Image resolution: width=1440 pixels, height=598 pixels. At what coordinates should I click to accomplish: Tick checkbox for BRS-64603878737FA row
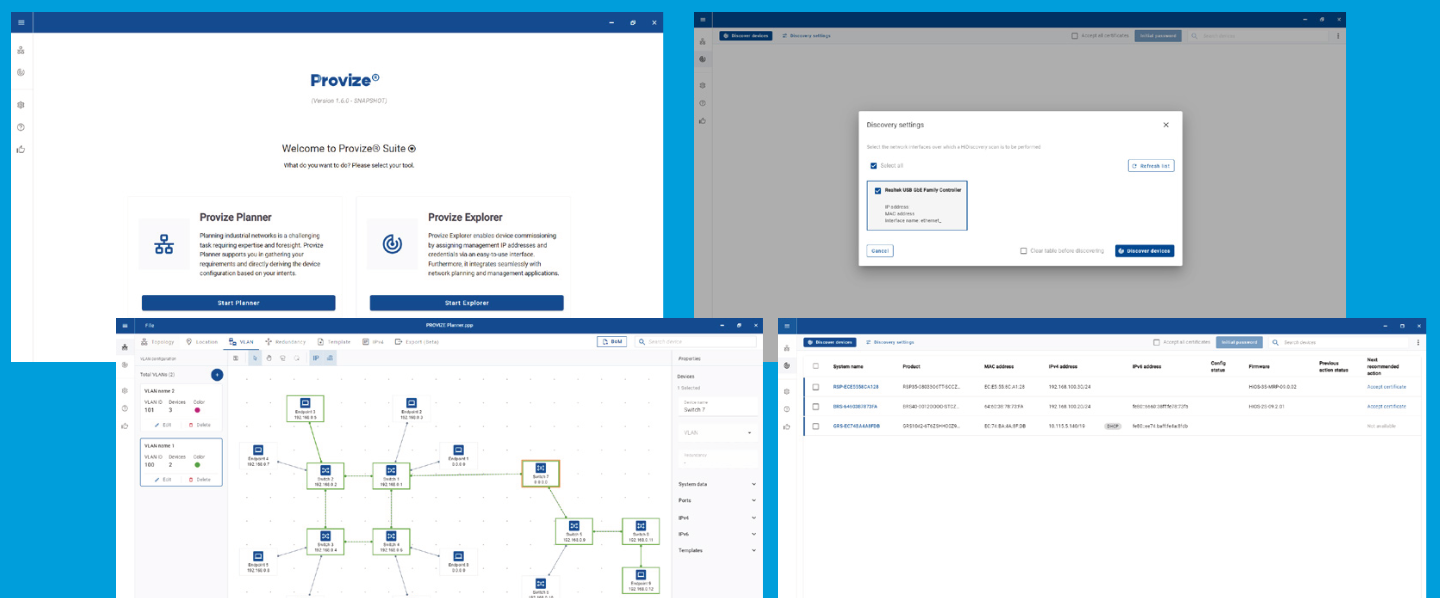point(816,406)
